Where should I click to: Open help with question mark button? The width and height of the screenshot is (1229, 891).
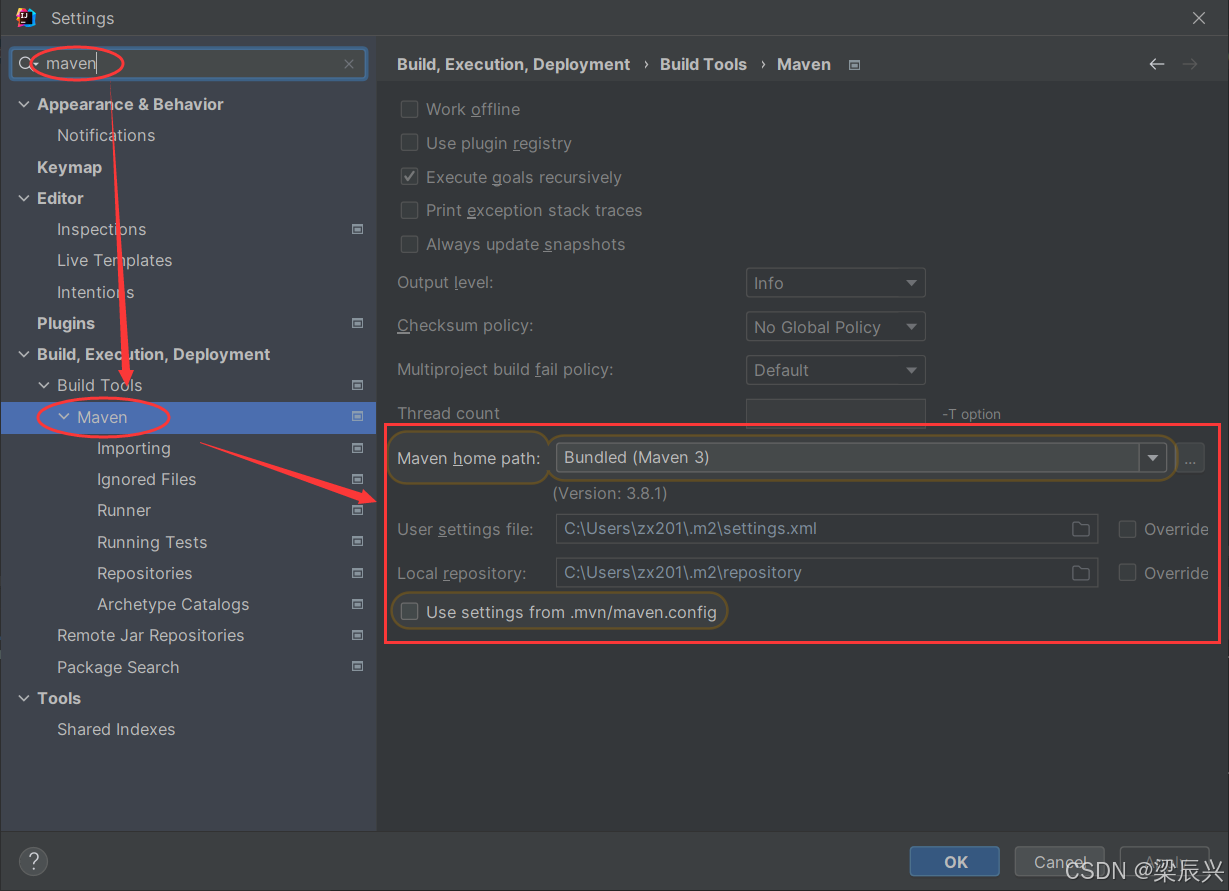pyautogui.click(x=33, y=861)
